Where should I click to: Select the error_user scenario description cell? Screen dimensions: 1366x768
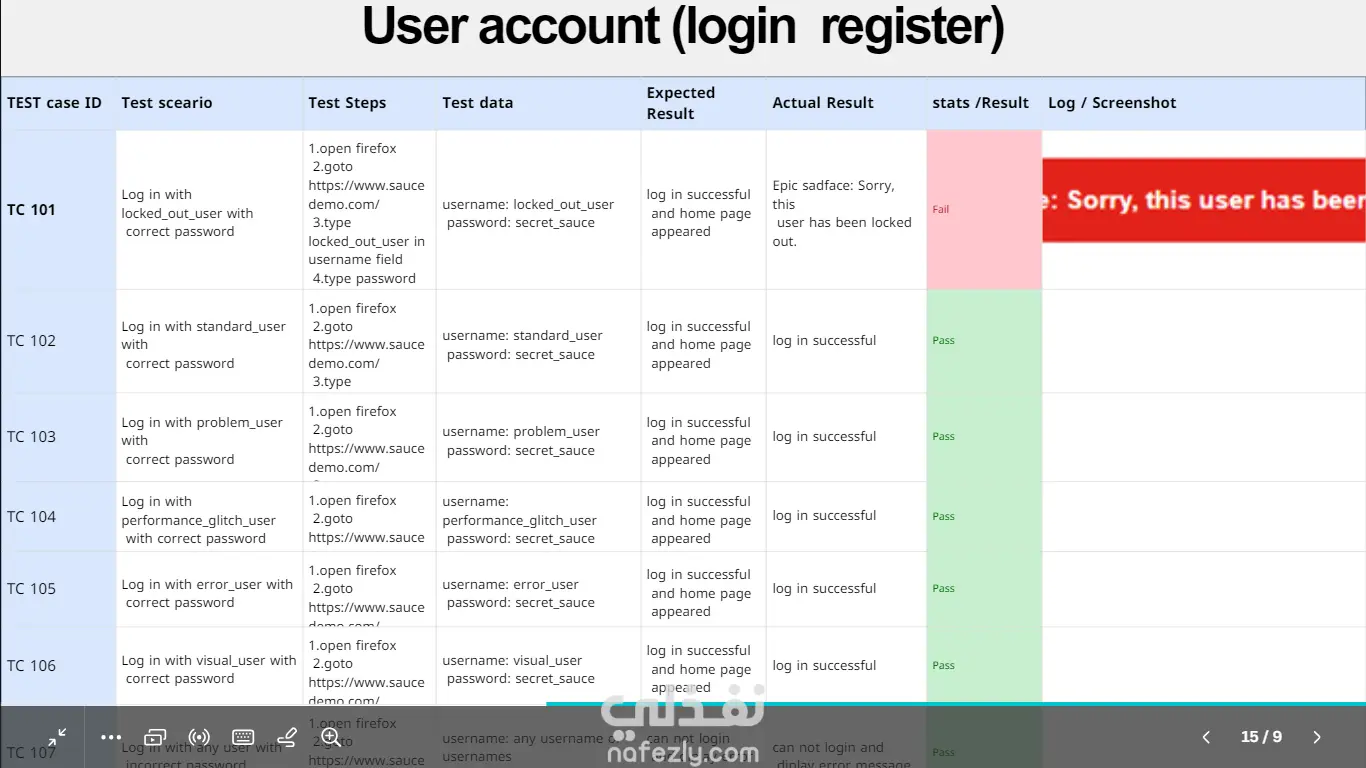[x=210, y=589]
